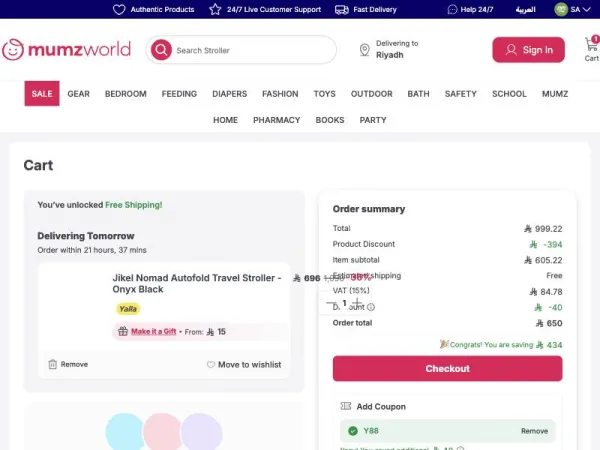Open Jikel Nomad Autofold Travel Stroller title
Screen dimensions: 600x450
click(x=197, y=284)
